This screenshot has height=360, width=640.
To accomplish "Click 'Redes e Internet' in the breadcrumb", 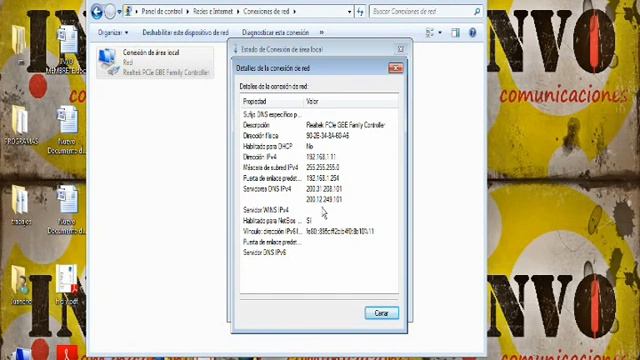I will click(213, 11).
